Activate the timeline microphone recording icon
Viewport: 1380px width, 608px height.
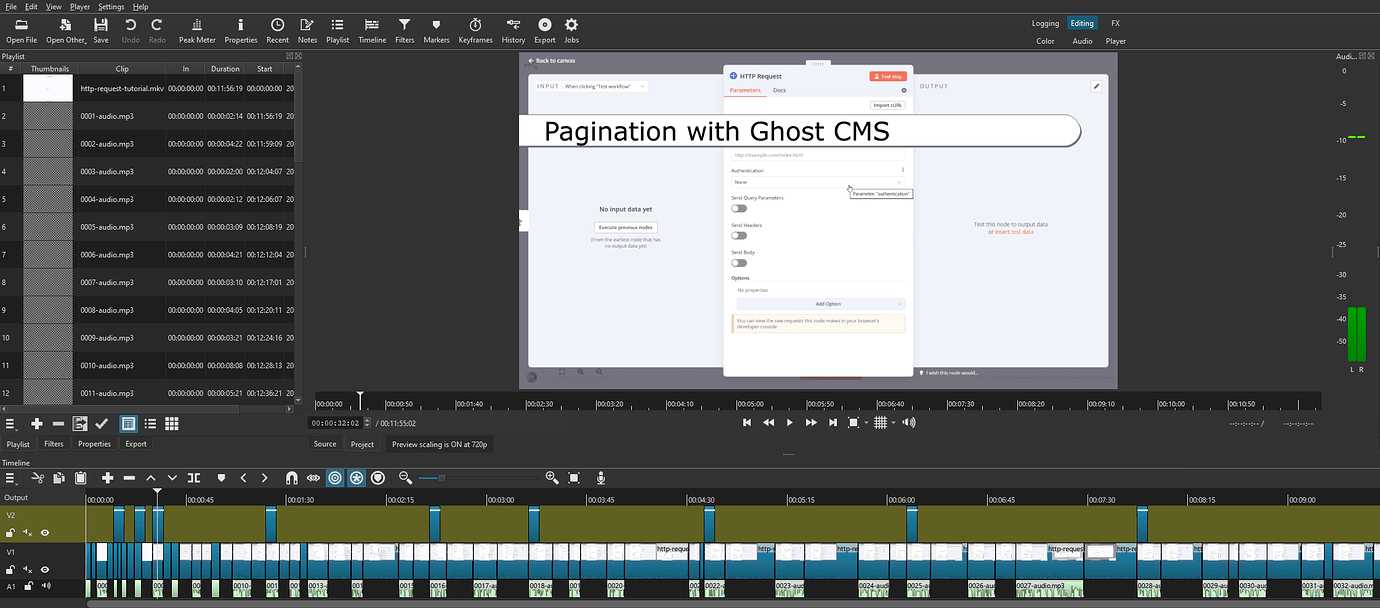point(601,478)
